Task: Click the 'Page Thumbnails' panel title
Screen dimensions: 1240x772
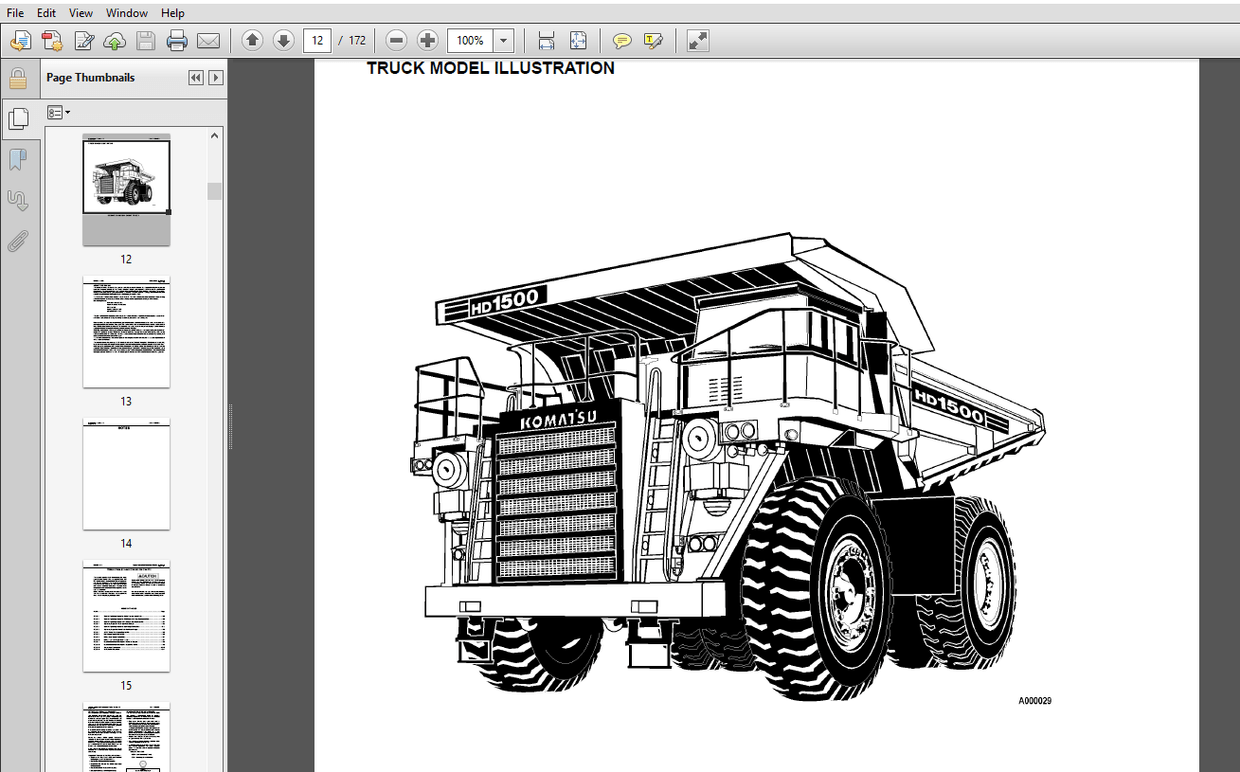Action: (90, 78)
